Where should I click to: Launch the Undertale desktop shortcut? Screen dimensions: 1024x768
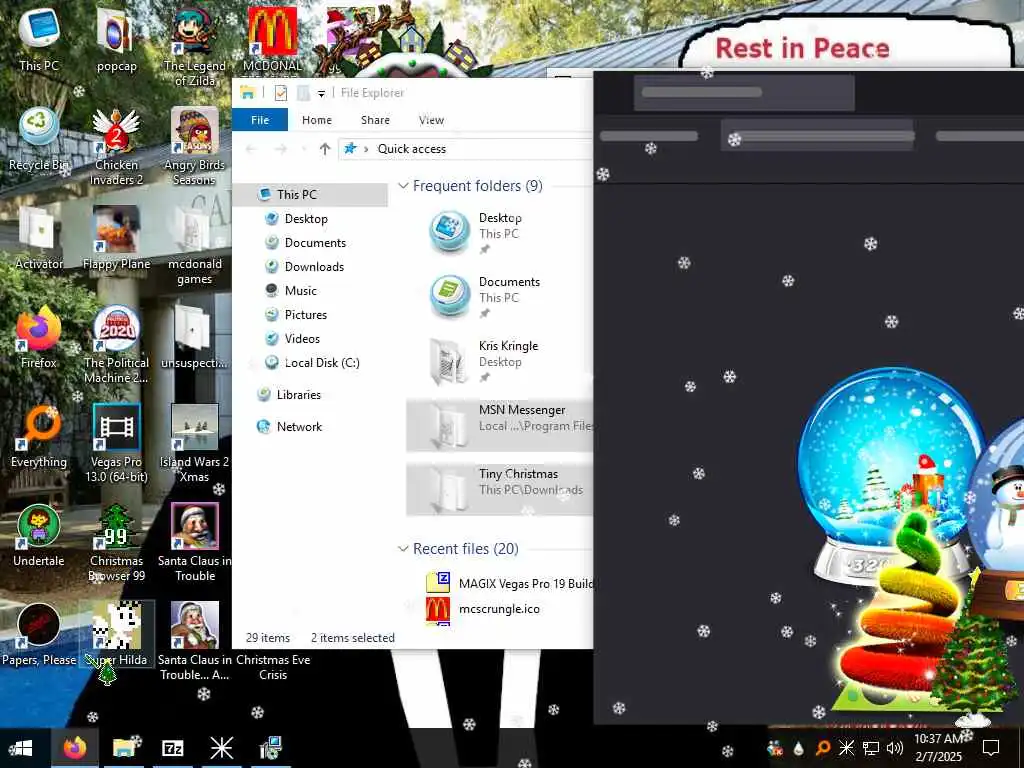point(39,536)
